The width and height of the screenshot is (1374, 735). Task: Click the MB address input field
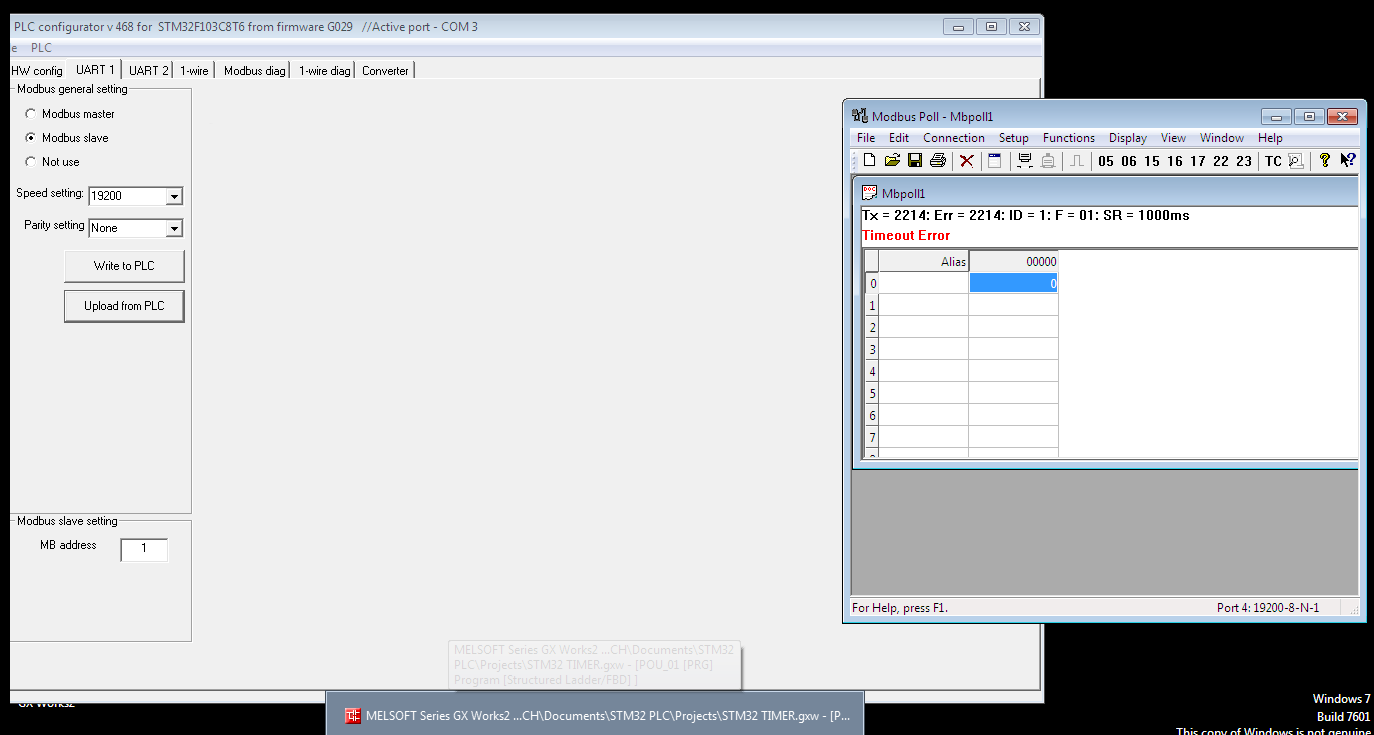[x=144, y=549]
